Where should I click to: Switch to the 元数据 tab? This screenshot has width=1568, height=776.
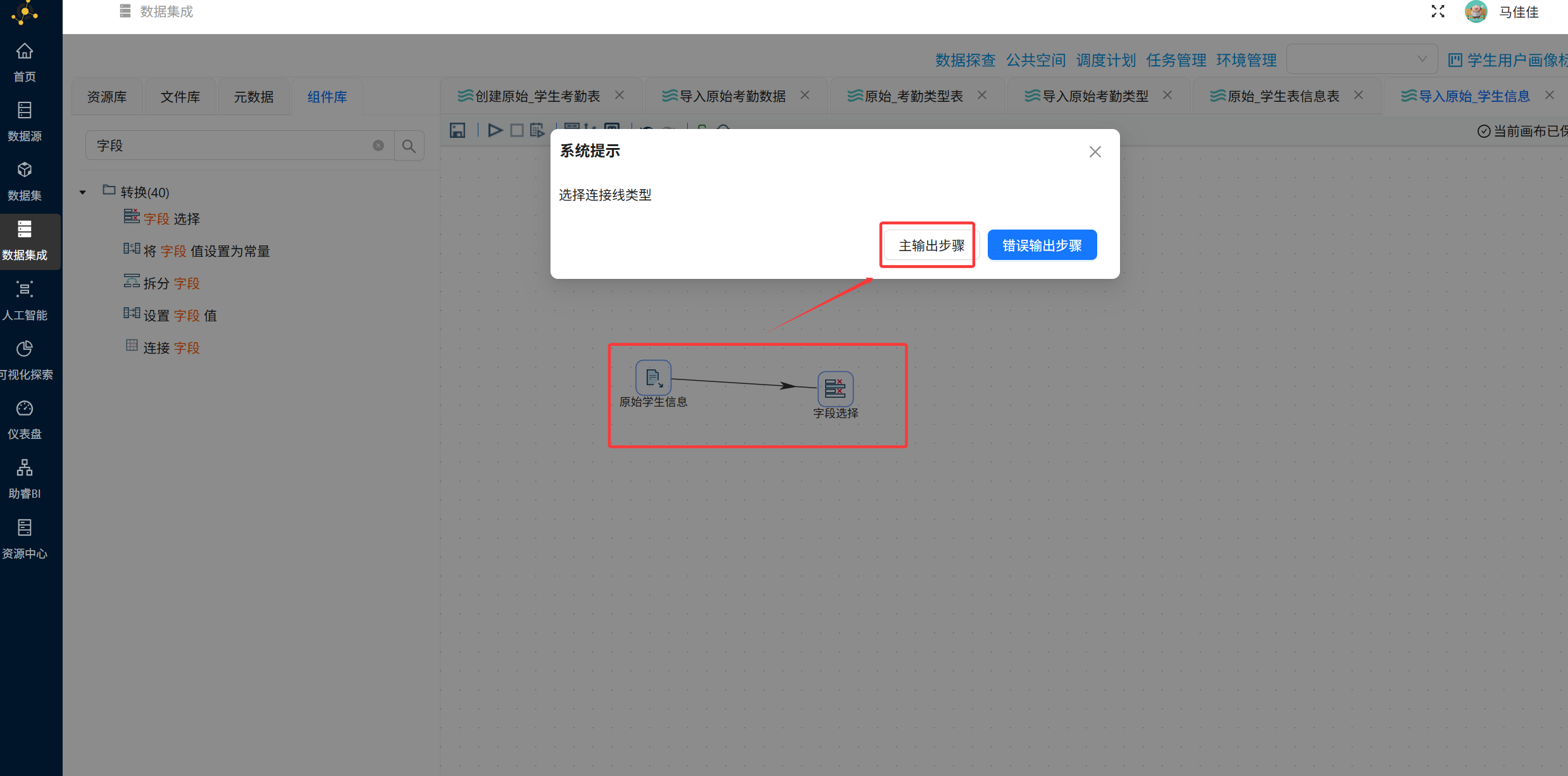coord(254,97)
